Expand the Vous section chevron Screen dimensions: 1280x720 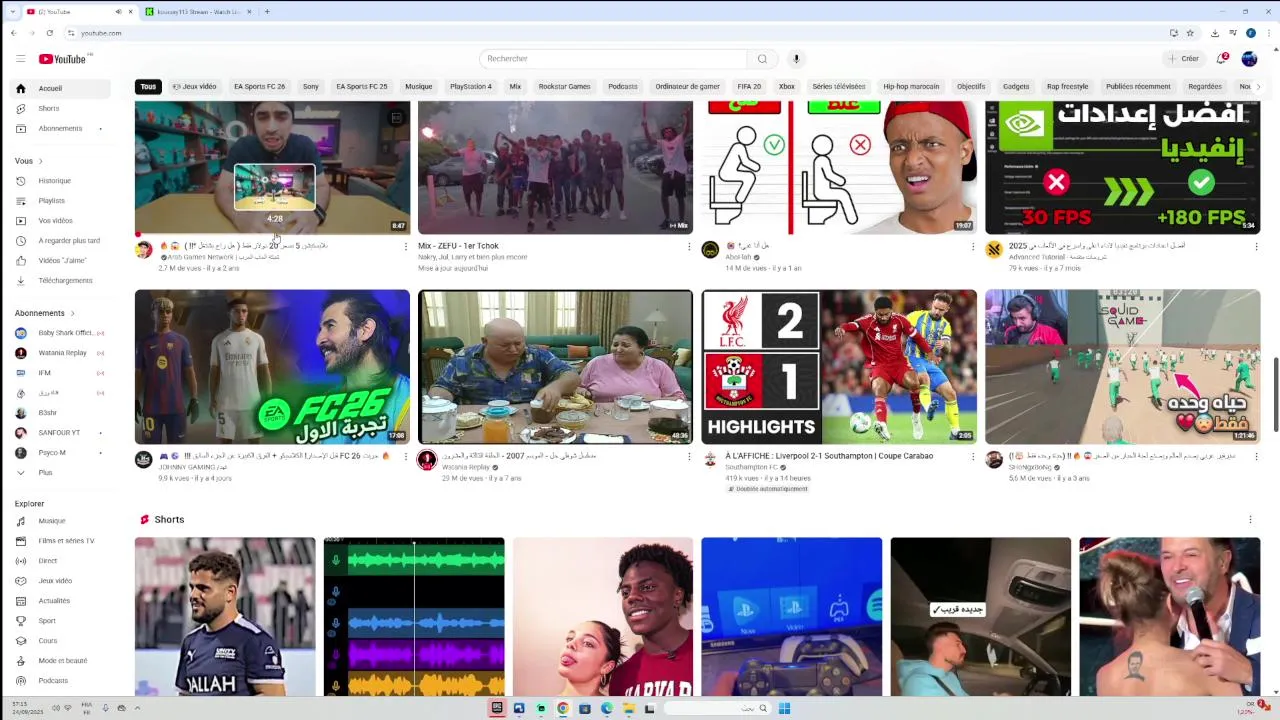40,161
